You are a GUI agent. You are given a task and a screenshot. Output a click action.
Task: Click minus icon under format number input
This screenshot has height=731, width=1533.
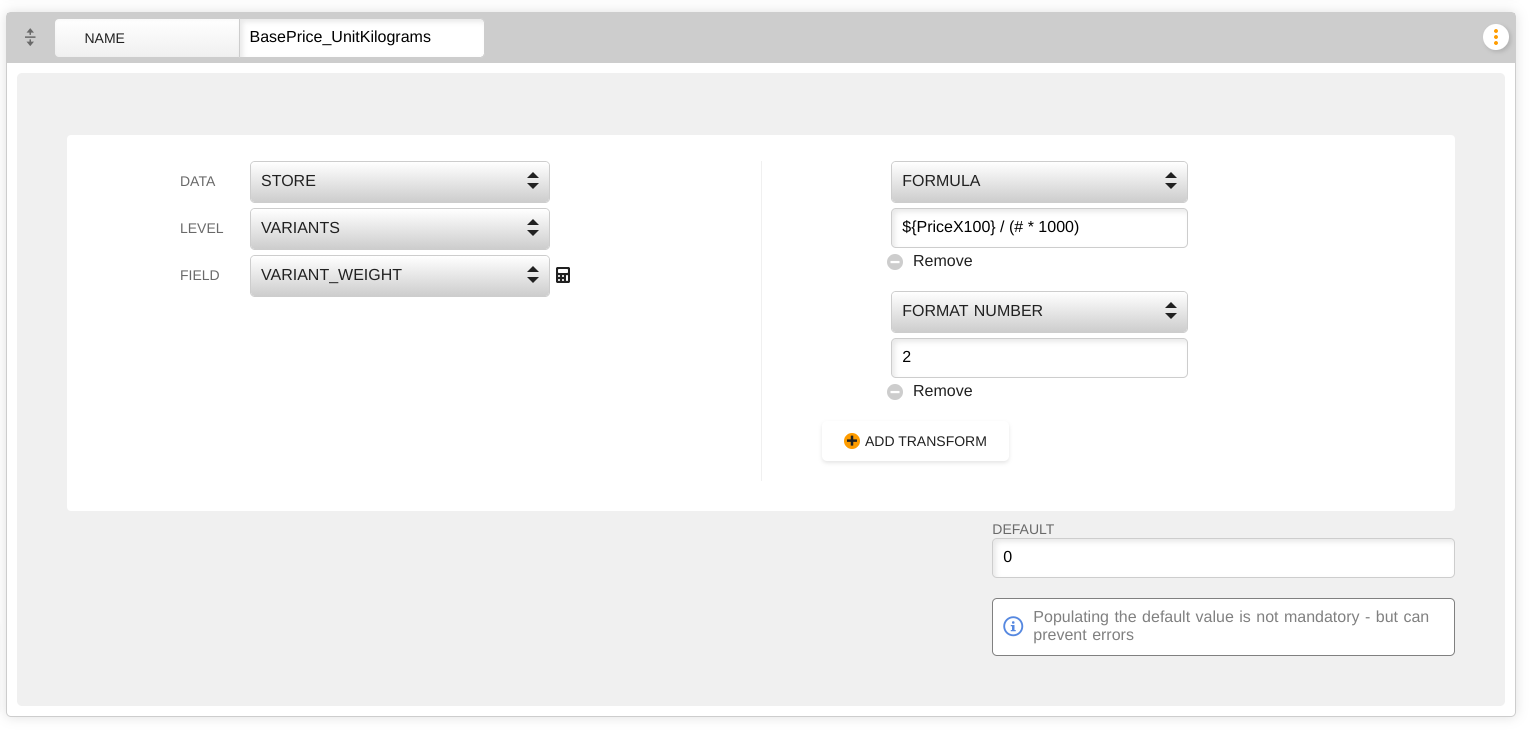[x=895, y=392]
